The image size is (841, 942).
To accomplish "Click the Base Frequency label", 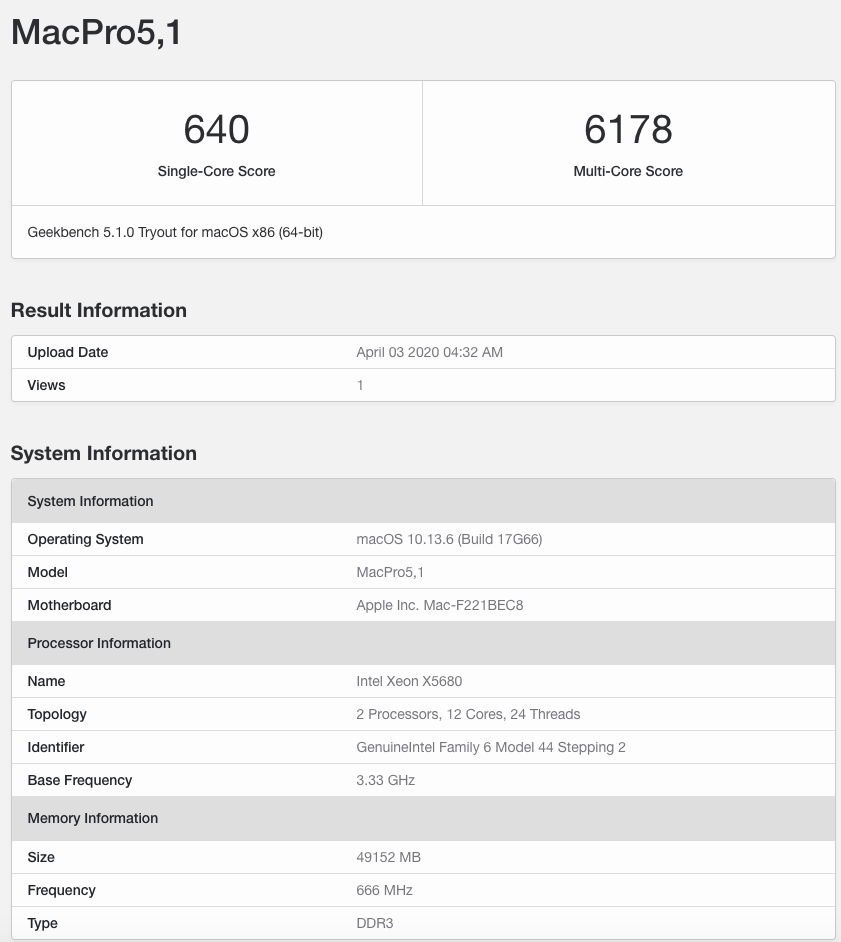I will 80,780.
